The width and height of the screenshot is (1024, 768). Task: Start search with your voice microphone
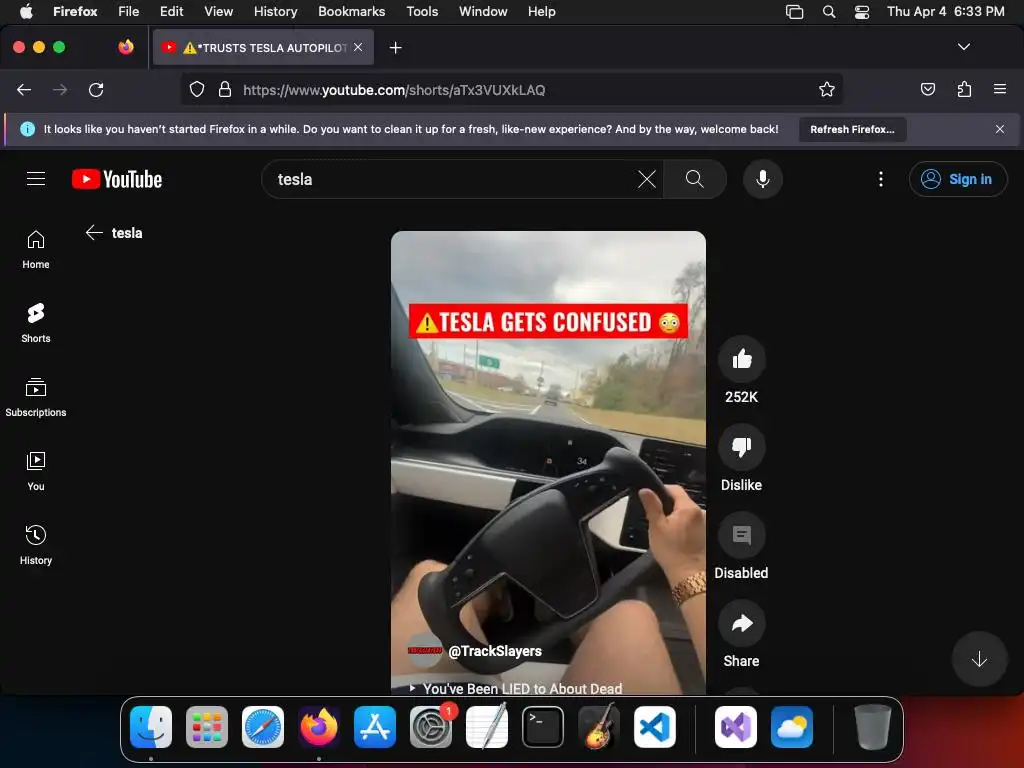(x=762, y=179)
